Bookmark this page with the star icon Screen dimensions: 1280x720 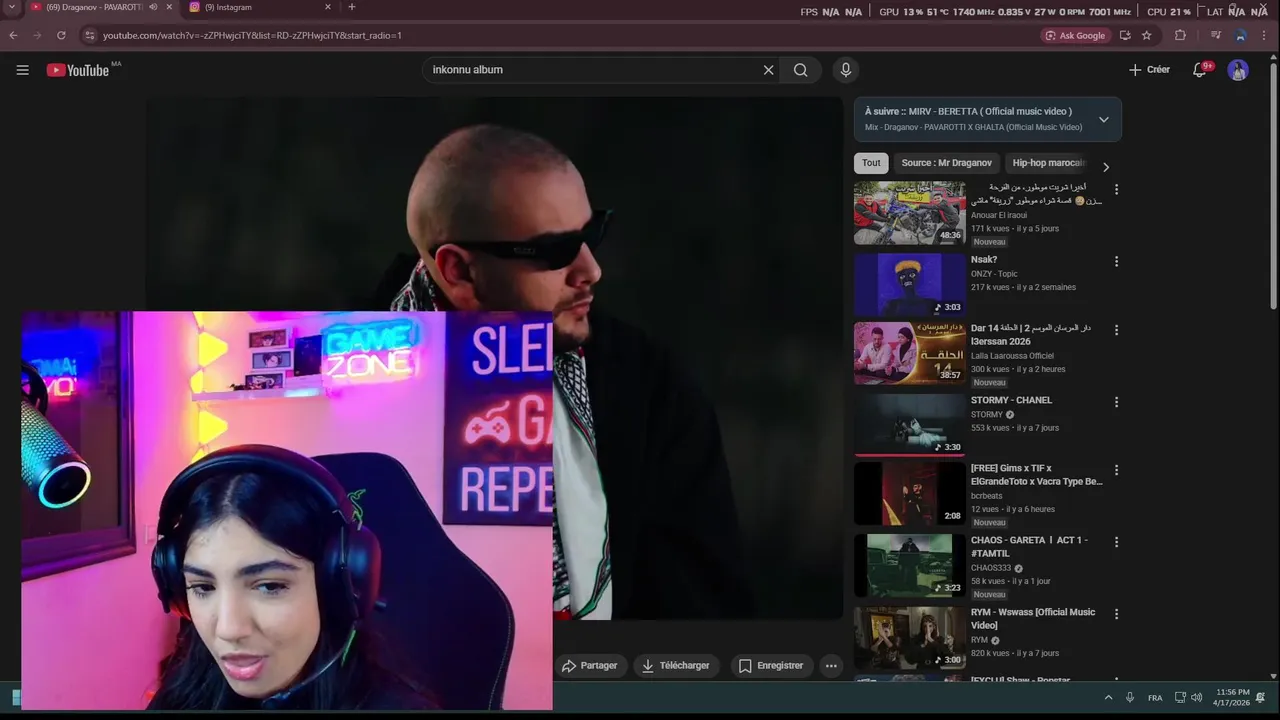(x=1146, y=35)
